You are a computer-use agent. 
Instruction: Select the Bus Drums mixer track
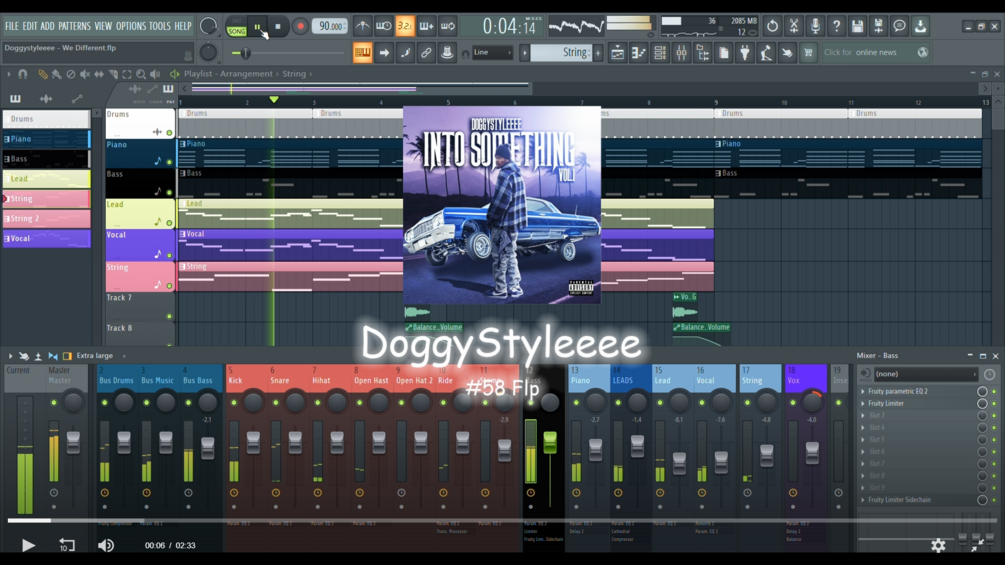pyautogui.click(x=116, y=381)
